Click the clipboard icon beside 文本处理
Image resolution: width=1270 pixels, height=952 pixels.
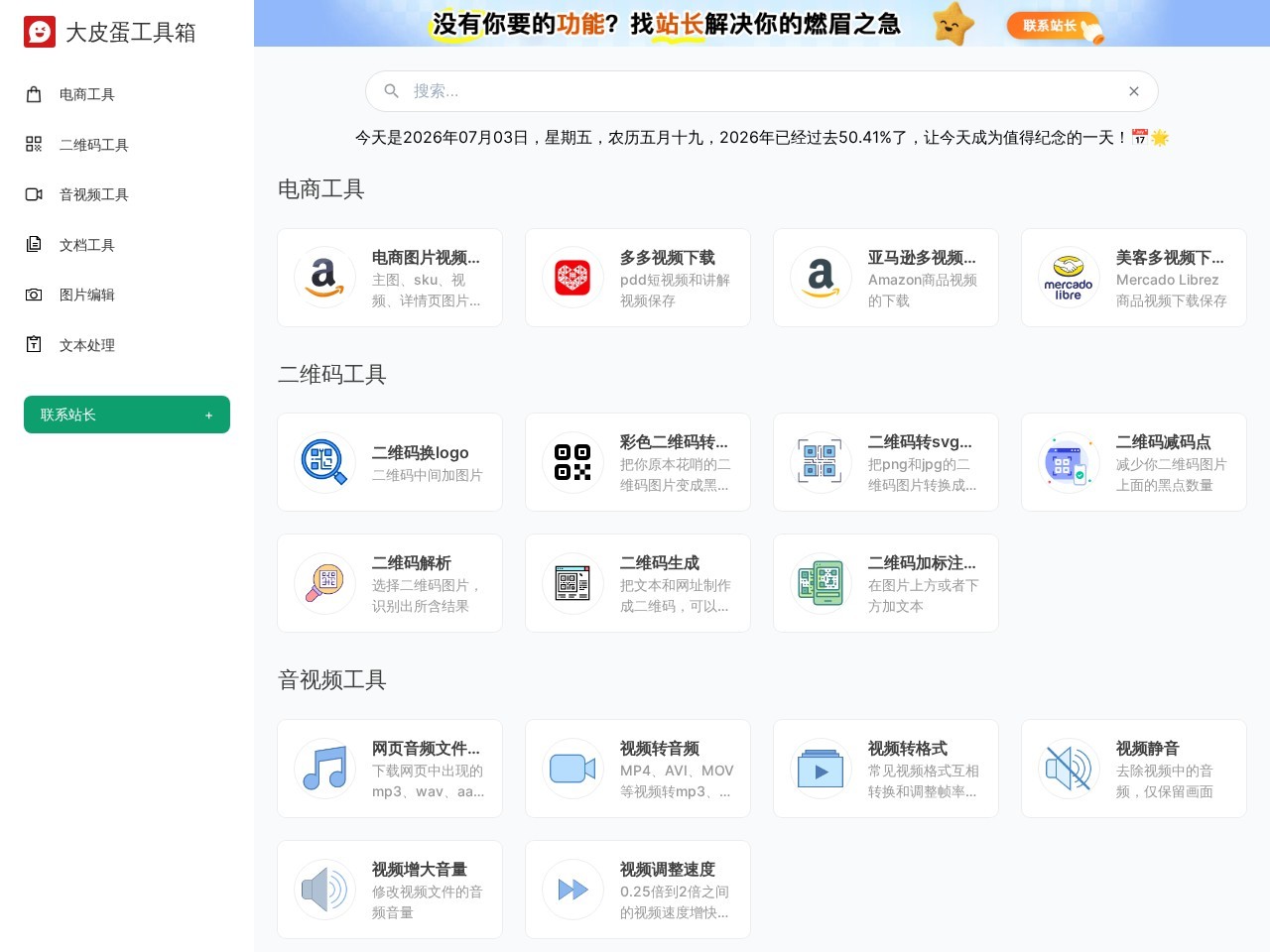pyautogui.click(x=34, y=344)
